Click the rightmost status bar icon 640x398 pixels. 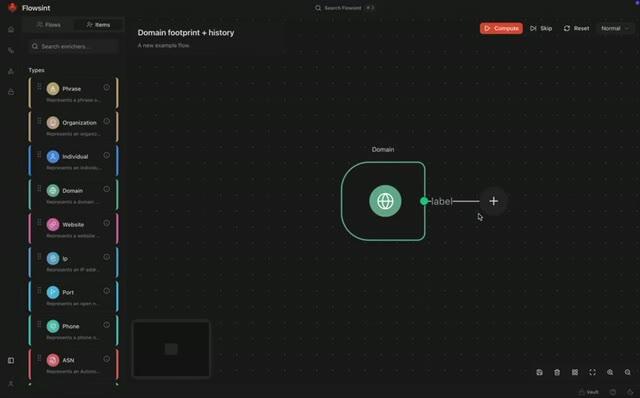coord(630,392)
